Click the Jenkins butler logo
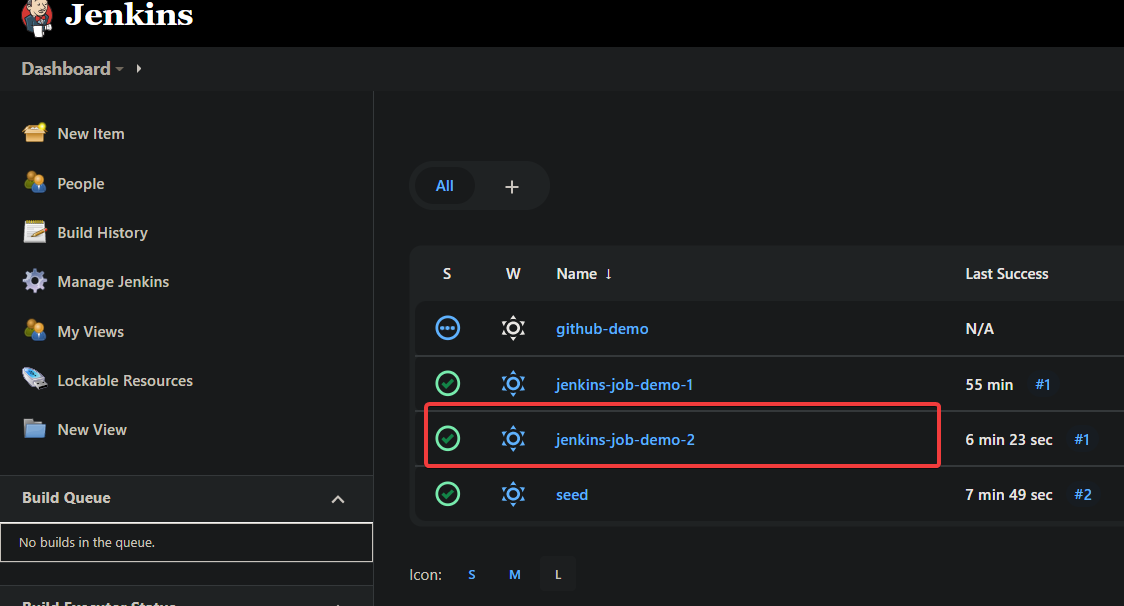Image resolution: width=1124 pixels, height=606 pixels. coord(37,17)
